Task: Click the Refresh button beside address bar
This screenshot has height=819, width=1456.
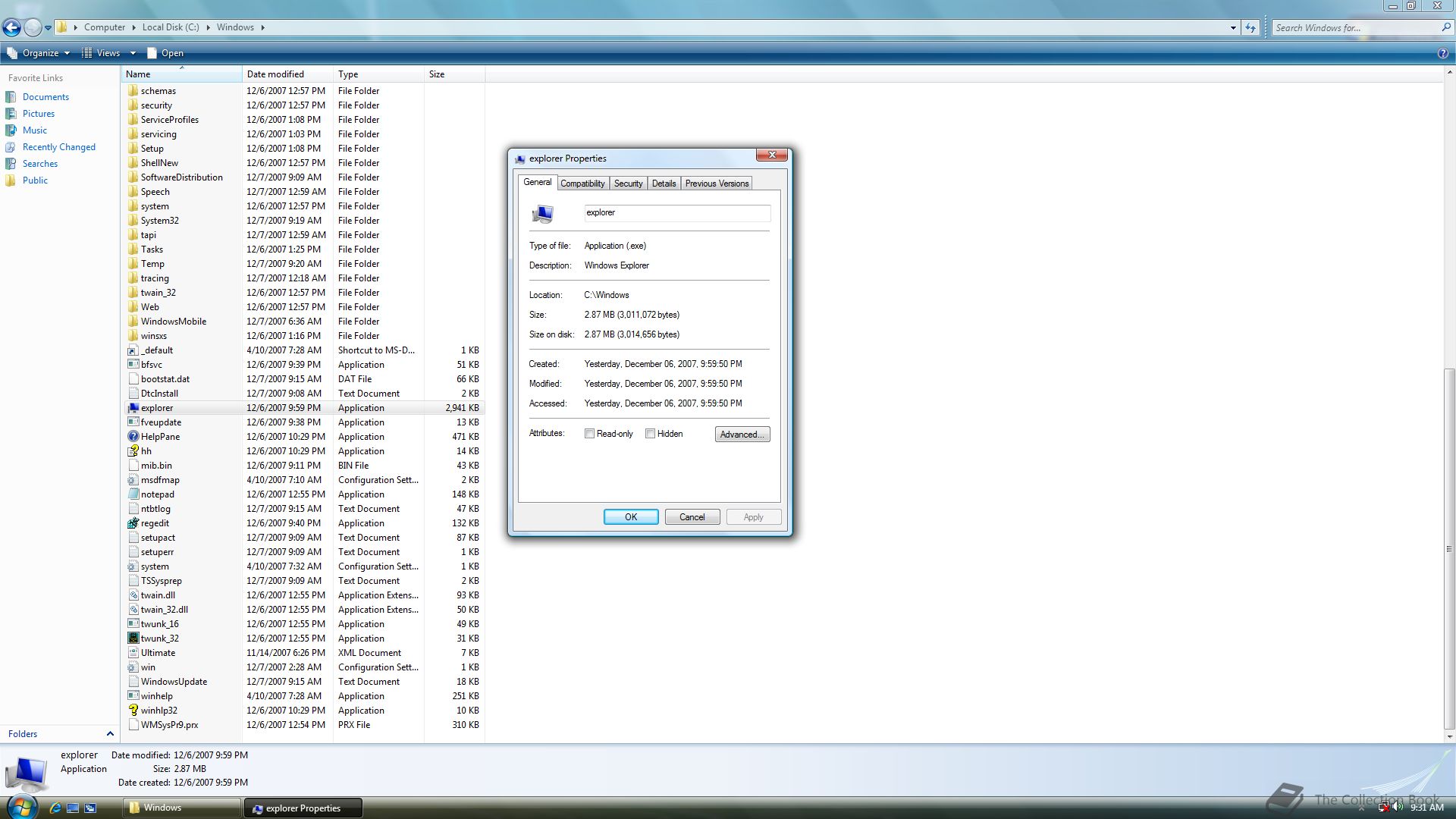Action: pos(1250,27)
